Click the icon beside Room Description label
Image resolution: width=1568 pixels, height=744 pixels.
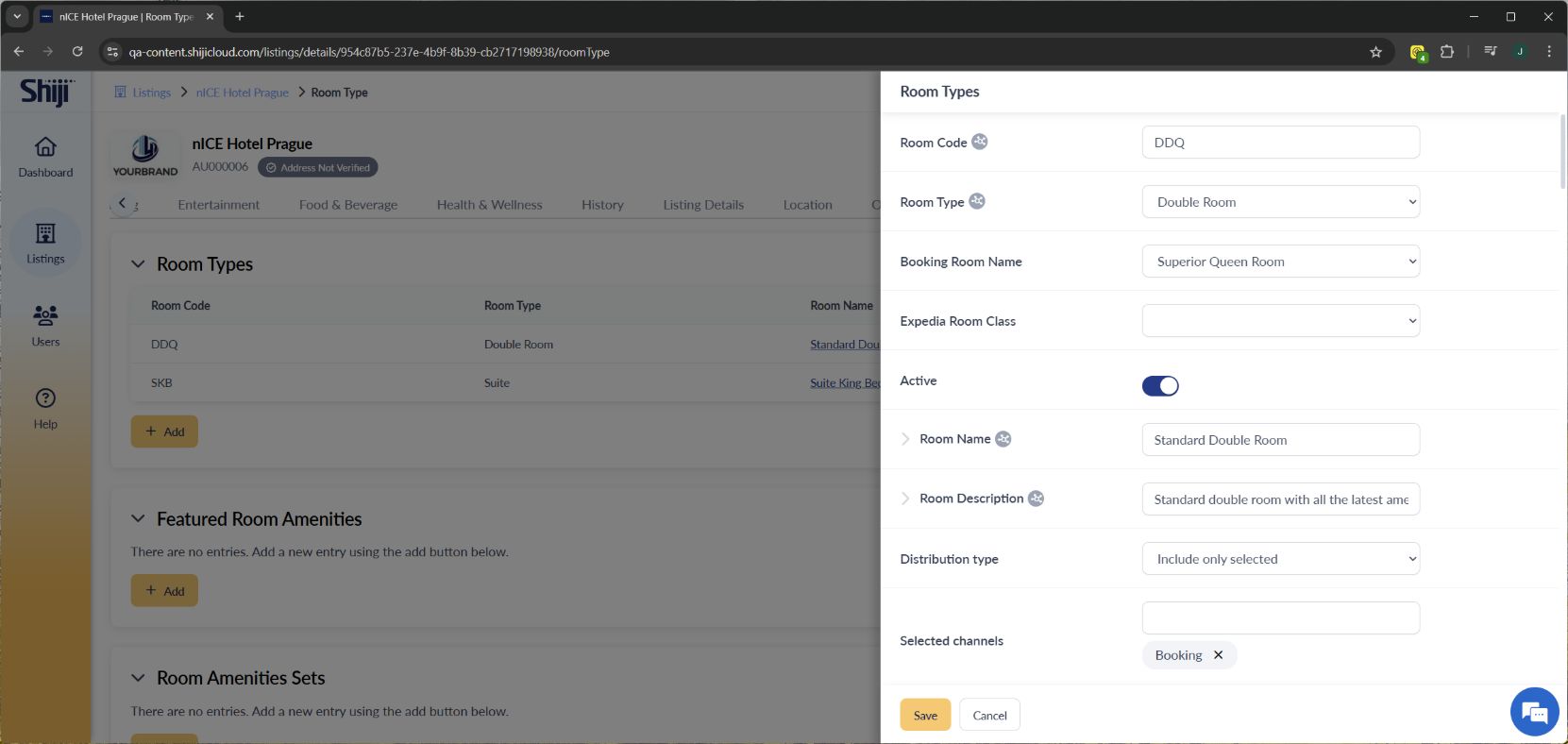(1036, 499)
